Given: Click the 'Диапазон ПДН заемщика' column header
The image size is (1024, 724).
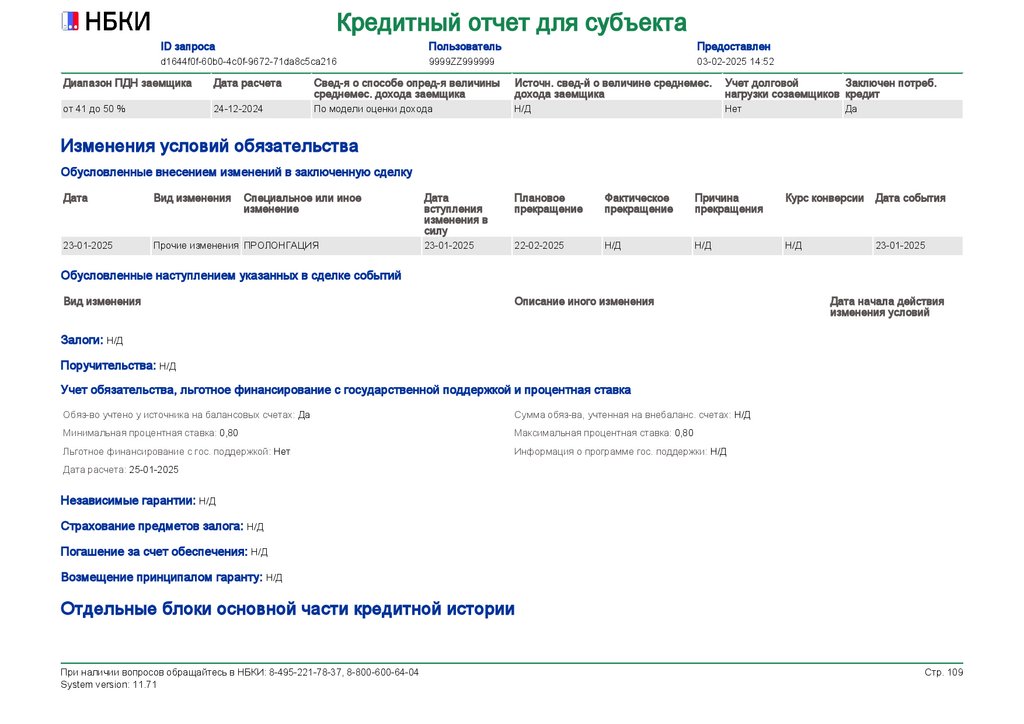Looking at the screenshot, I should coord(127,83).
